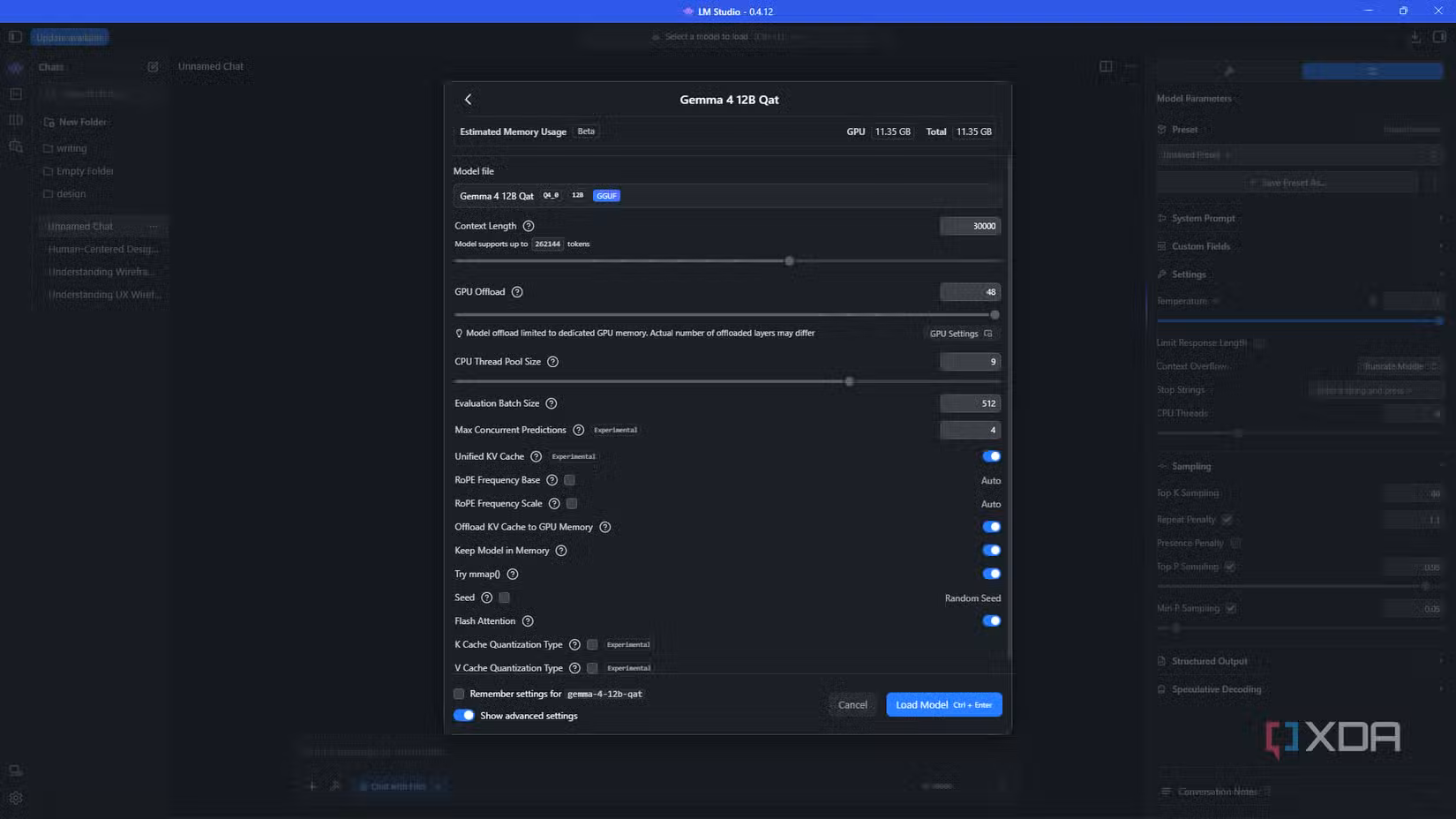The image size is (1456, 819).
Task: Enable the Seed checkbox
Action: [x=504, y=597]
